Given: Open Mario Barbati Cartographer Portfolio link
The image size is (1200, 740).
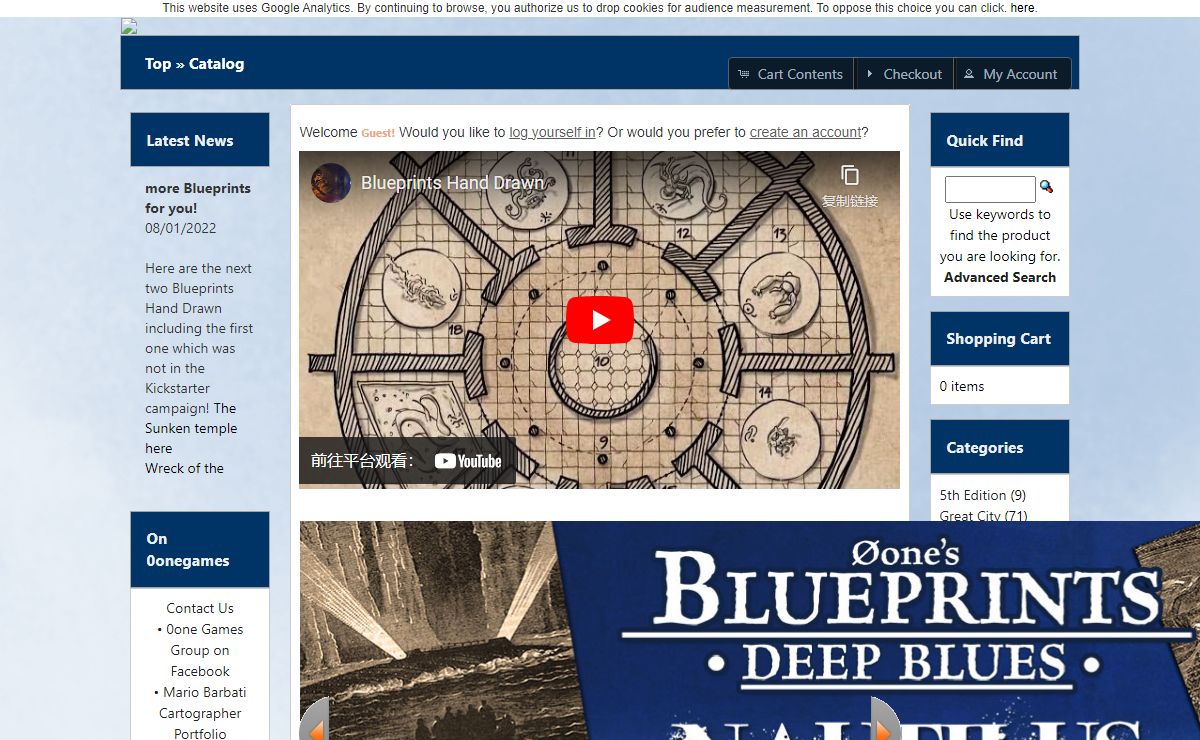Looking at the screenshot, I should coord(200,713).
